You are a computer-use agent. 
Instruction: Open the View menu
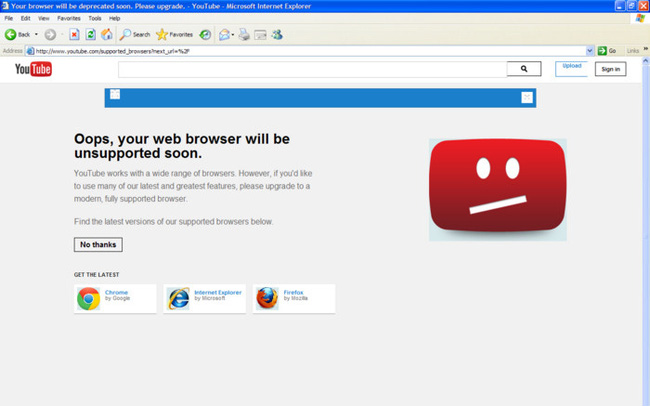click(x=44, y=18)
